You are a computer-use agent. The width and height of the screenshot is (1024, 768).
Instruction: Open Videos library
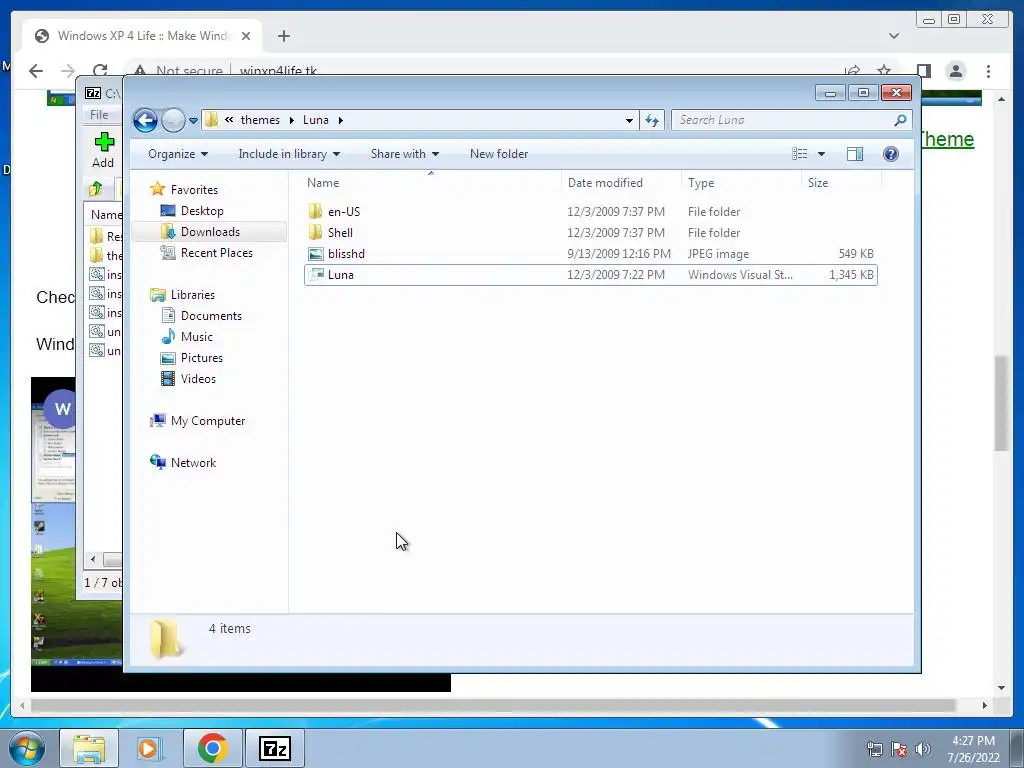(x=198, y=379)
